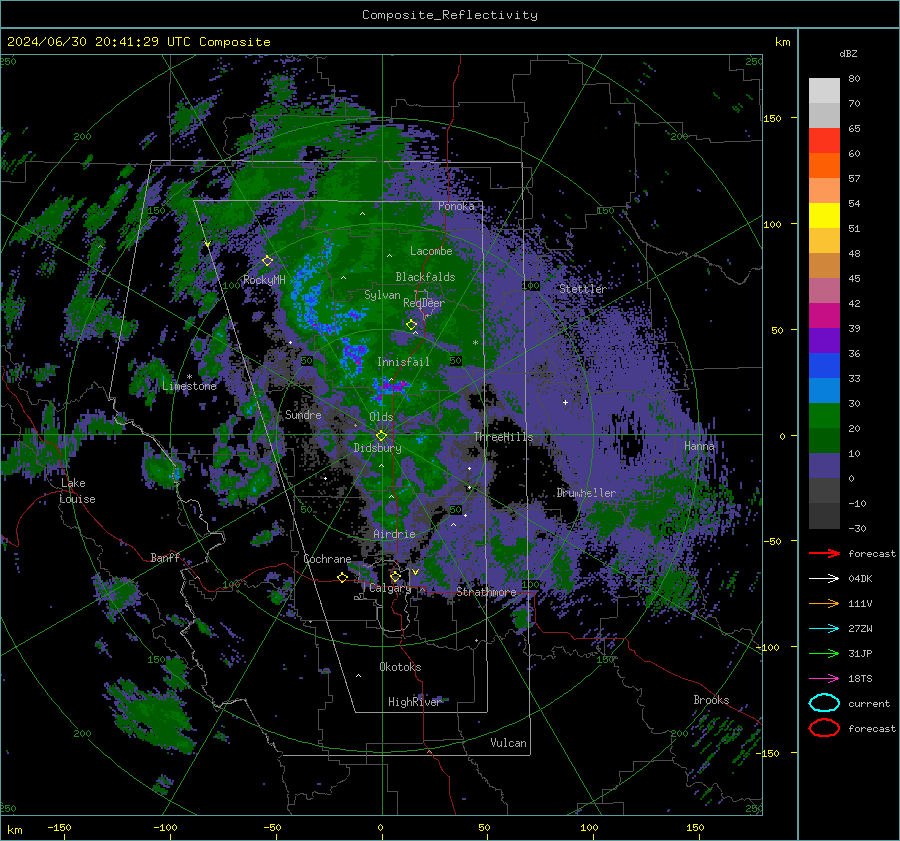The image size is (900, 841).
Task: Click the -150 tick on bottom axis
Action: click(x=59, y=828)
